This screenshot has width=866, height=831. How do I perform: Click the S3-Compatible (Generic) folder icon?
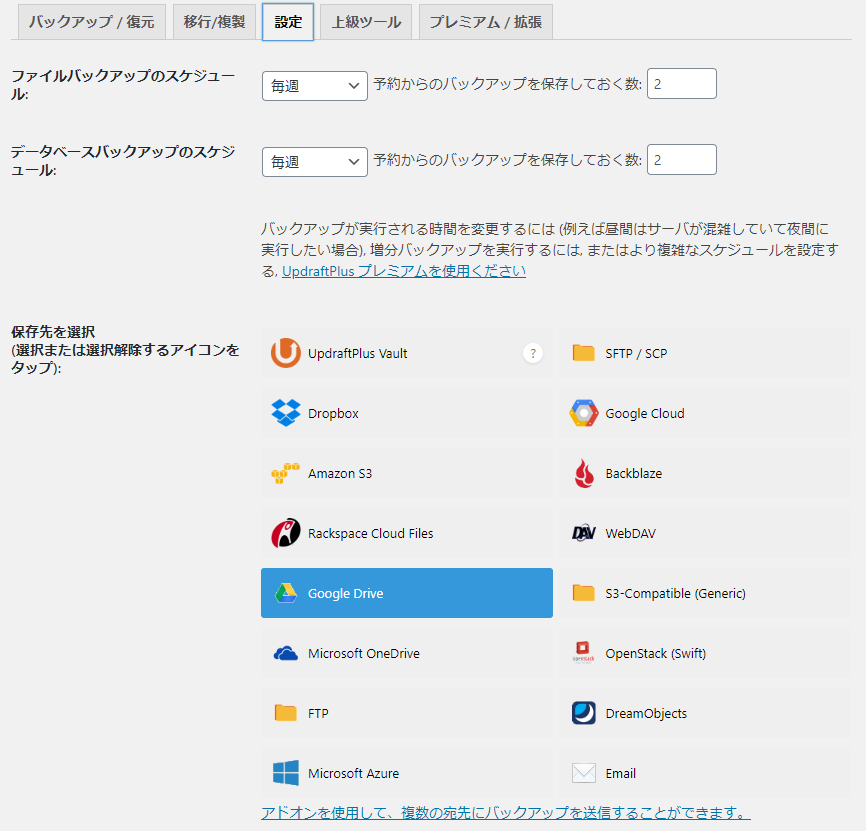[583, 592]
